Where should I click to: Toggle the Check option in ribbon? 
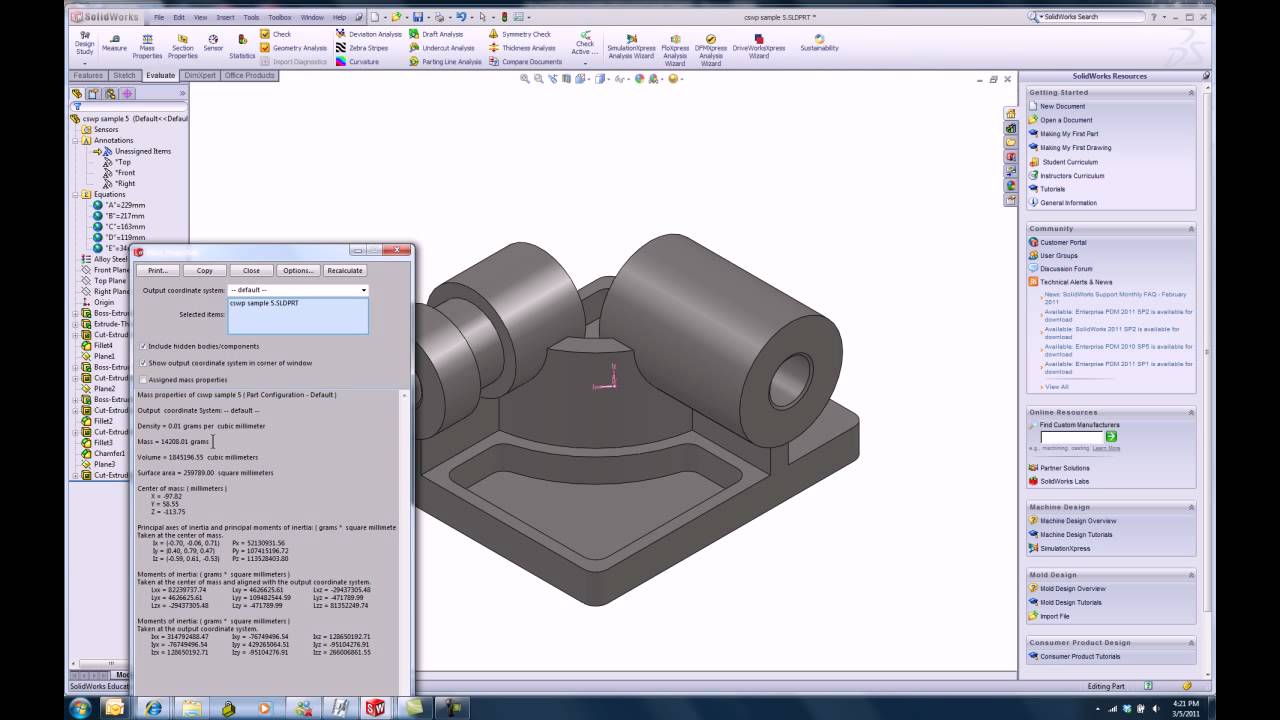pyautogui.click(x=275, y=34)
